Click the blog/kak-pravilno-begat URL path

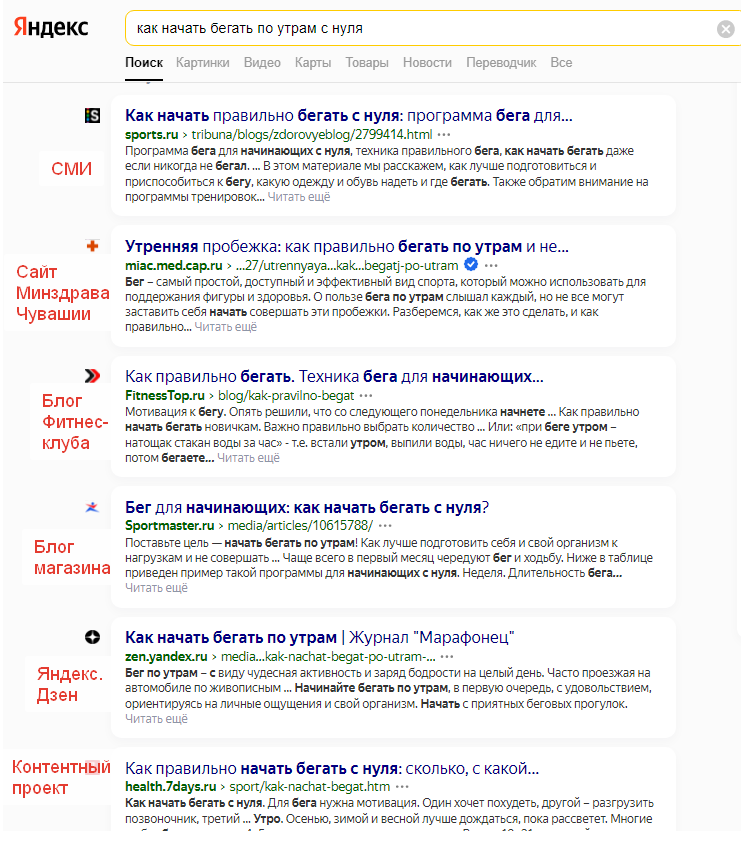(x=286, y=396)
